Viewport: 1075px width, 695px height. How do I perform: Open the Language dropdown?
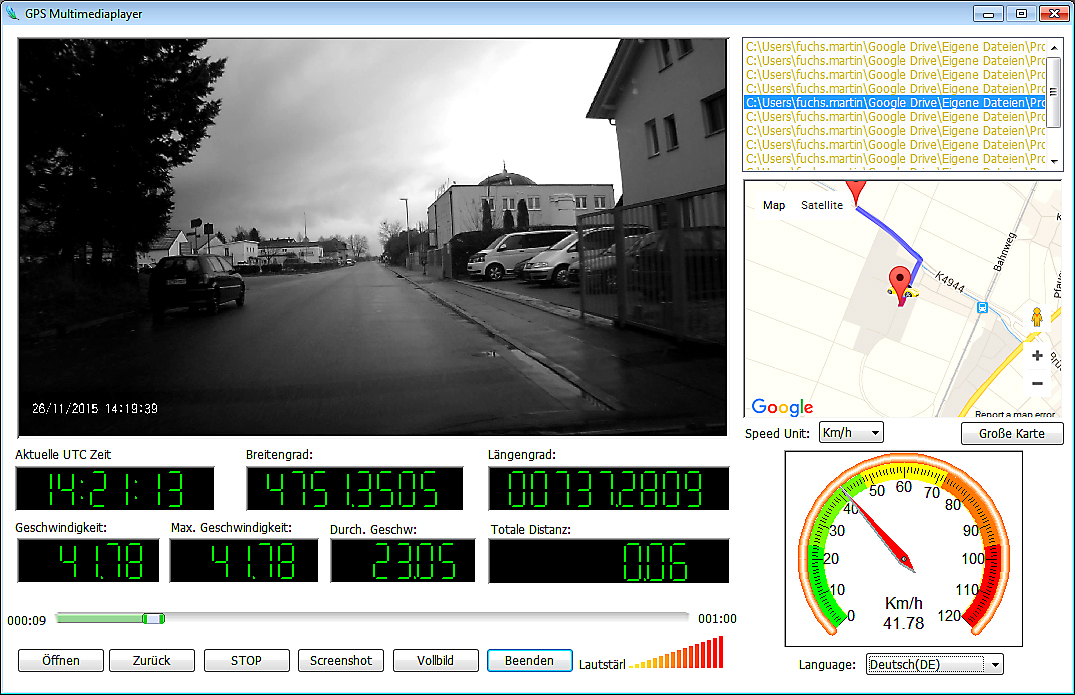(934, 665)
